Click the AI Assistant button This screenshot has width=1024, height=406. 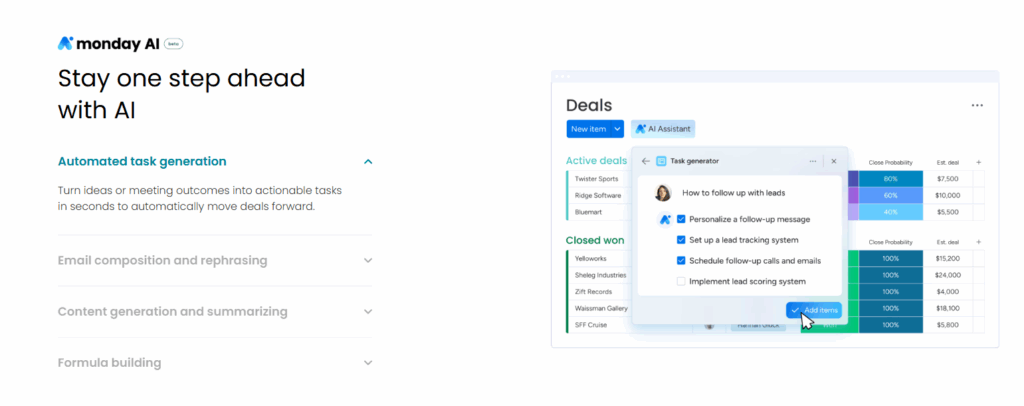(663, 129)
